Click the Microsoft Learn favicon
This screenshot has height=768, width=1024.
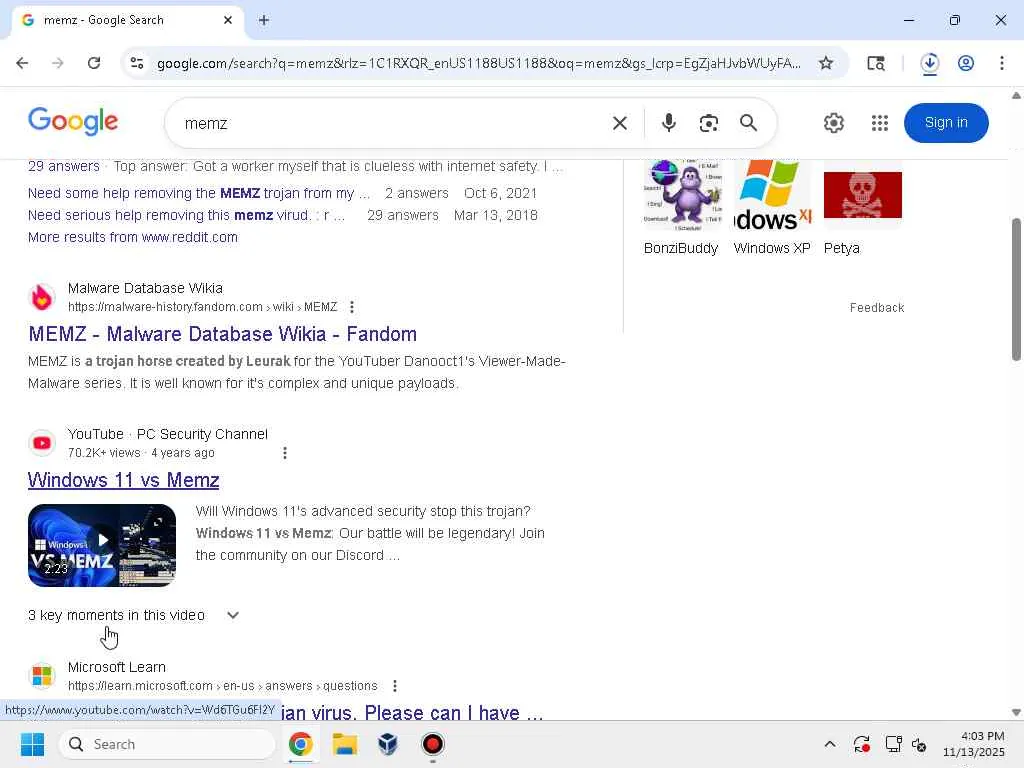[x=42, y=676]
